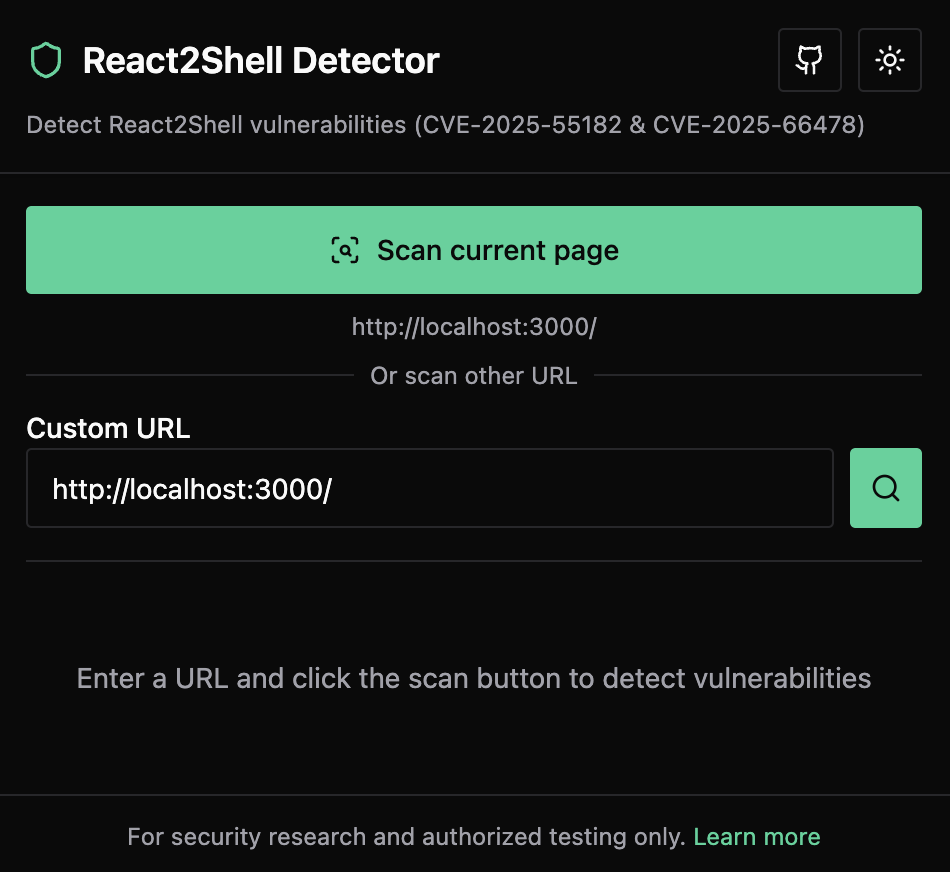The height and width of the screenshot is (872, 950).
Task: Click the green scan button bar
Action: 474,250
